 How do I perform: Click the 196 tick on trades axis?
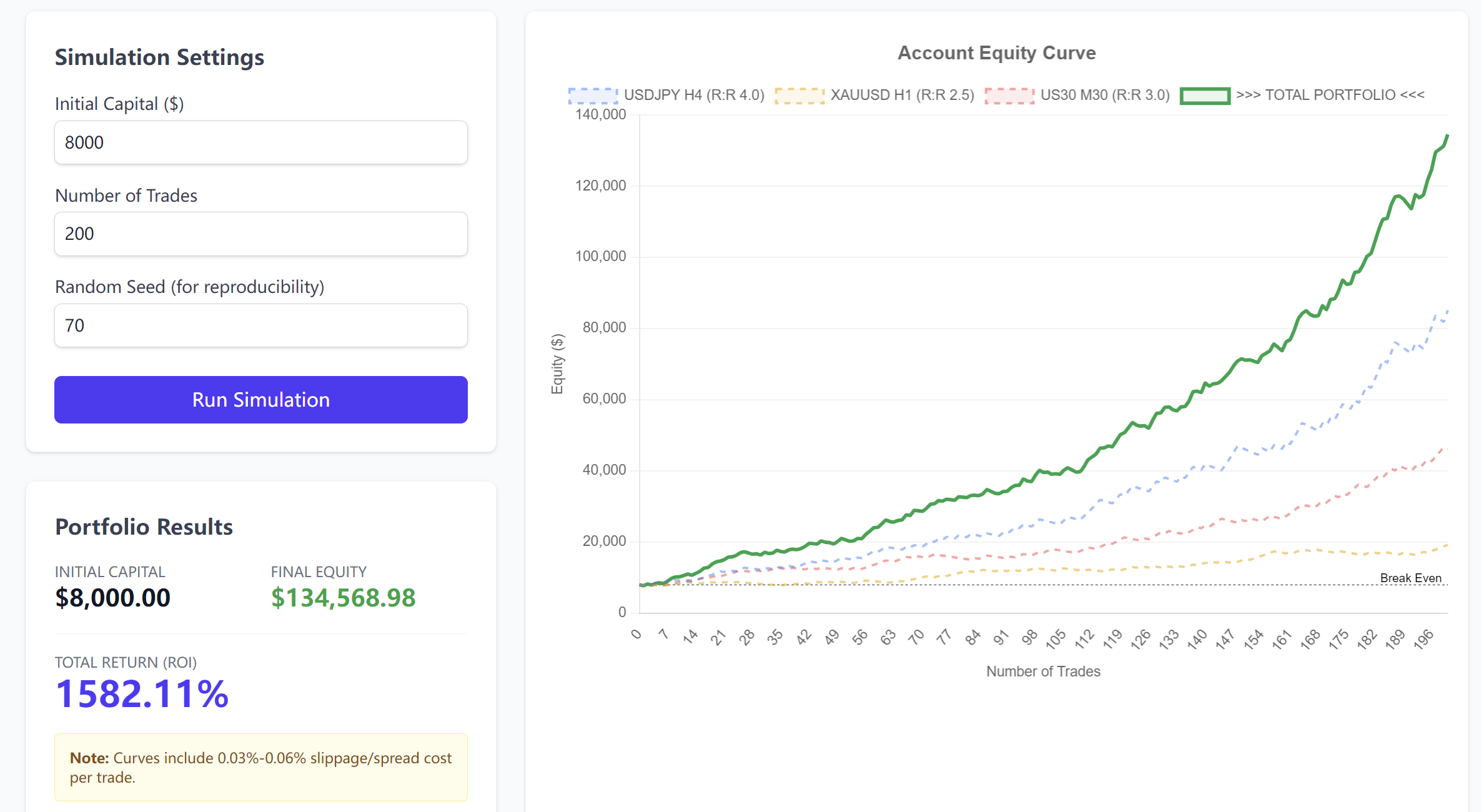pos(1424,639)
